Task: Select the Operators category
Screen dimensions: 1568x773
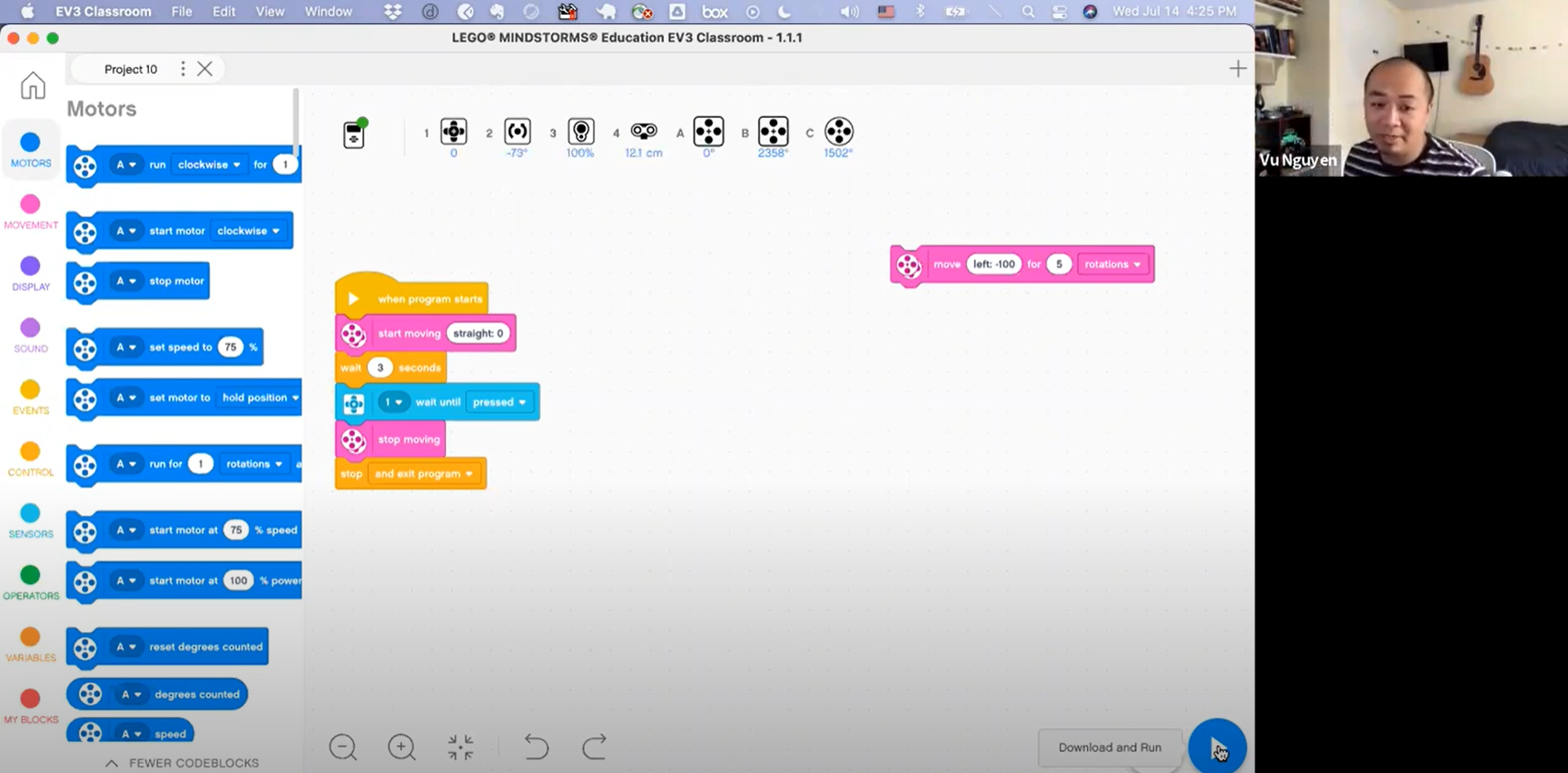Action: (30, 582)
